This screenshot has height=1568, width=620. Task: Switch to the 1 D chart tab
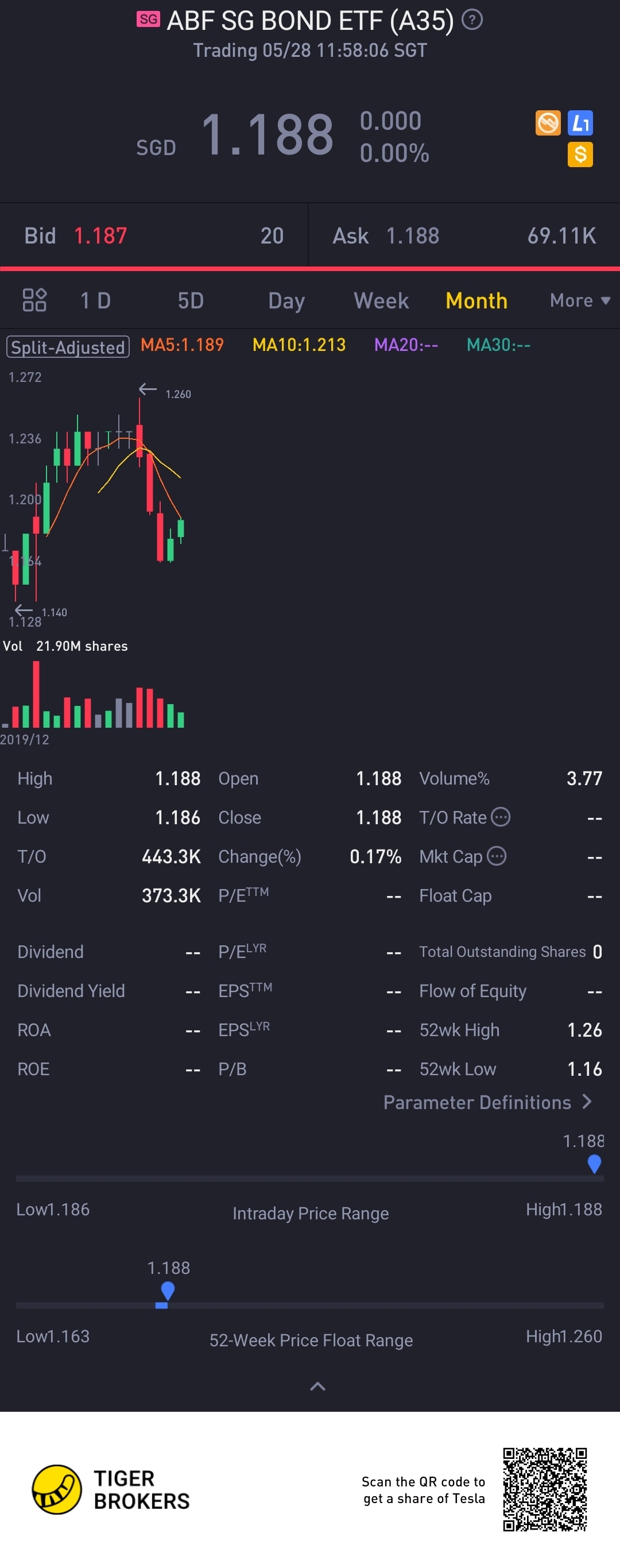[x=95, y=300]
